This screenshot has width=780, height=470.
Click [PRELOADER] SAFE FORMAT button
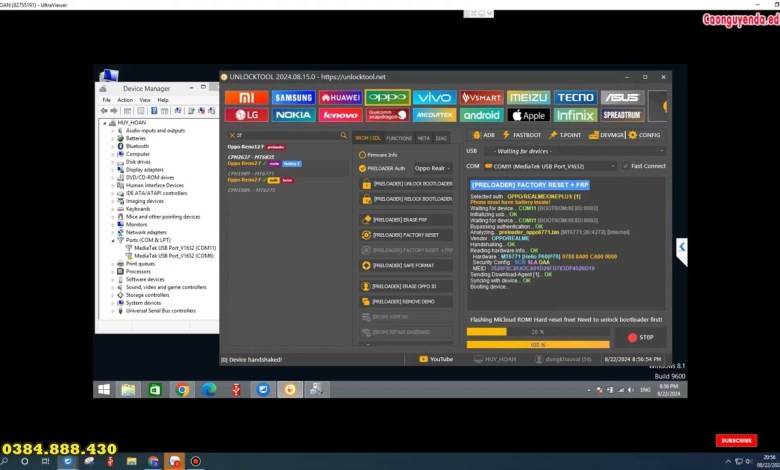click(406, 266)
